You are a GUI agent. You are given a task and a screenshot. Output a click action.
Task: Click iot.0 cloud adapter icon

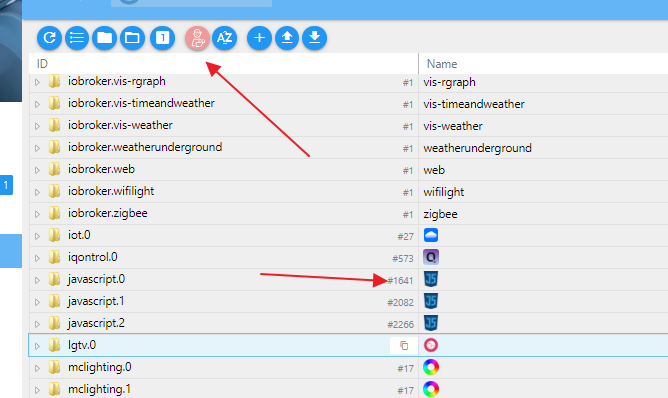(x=431, y=235)
